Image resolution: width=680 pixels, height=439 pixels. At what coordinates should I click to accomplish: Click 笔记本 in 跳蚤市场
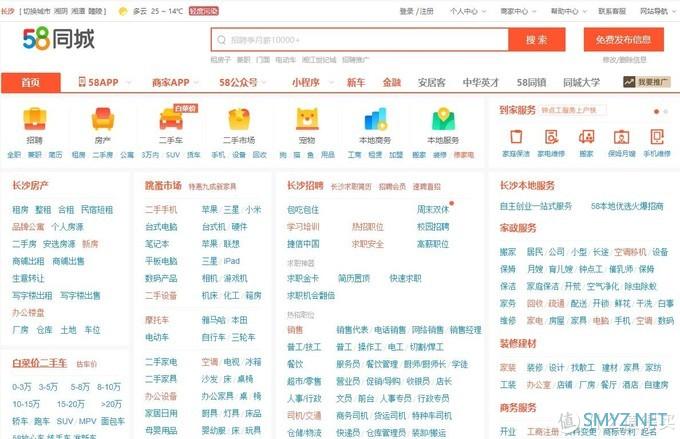point(157,244)
